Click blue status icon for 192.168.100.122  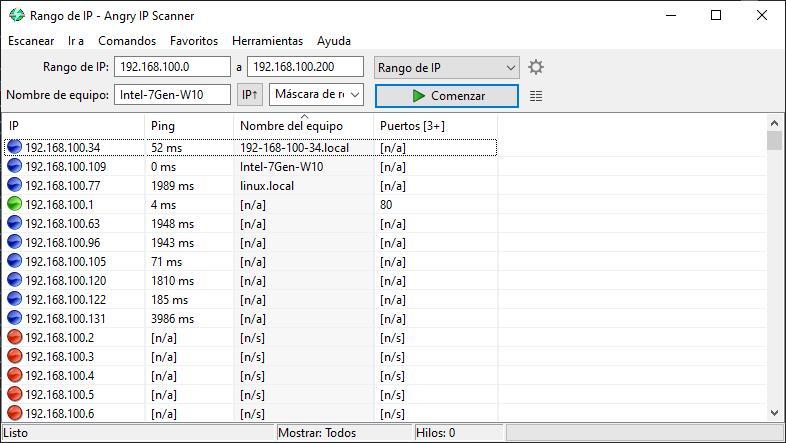[x=15, y=299]
